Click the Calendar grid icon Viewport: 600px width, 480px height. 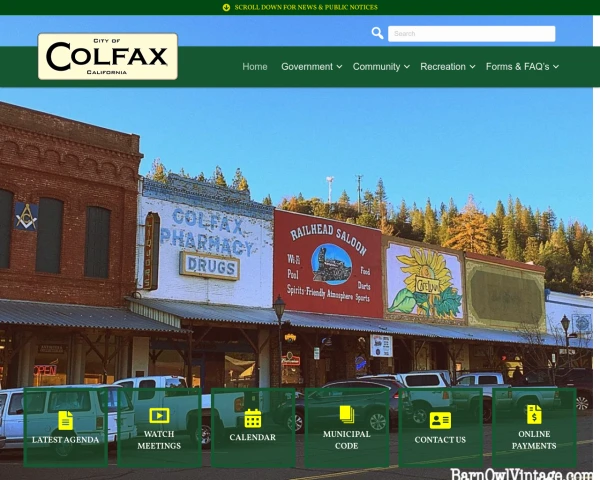tap(253, 418)
